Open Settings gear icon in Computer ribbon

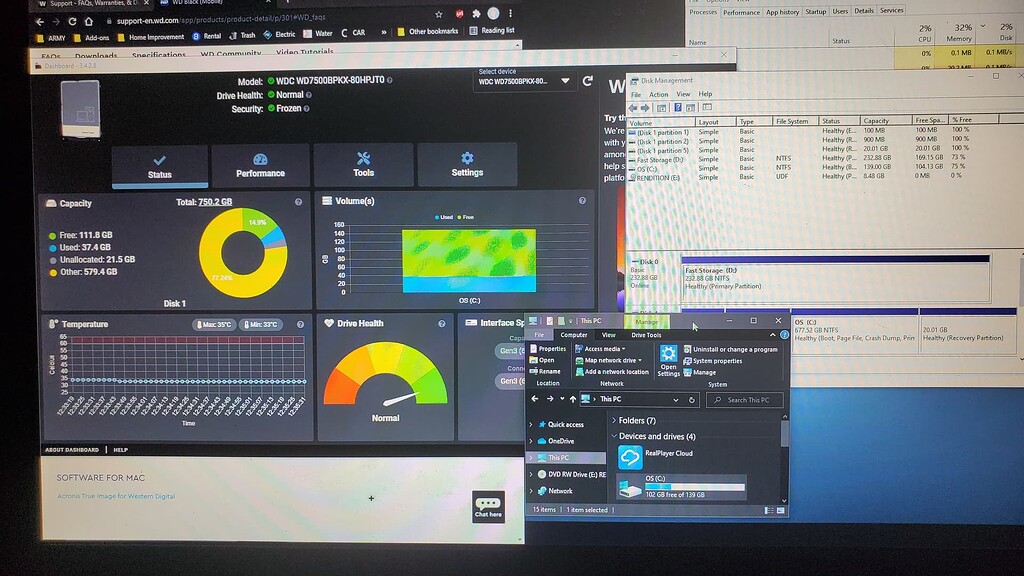(668, 353)
